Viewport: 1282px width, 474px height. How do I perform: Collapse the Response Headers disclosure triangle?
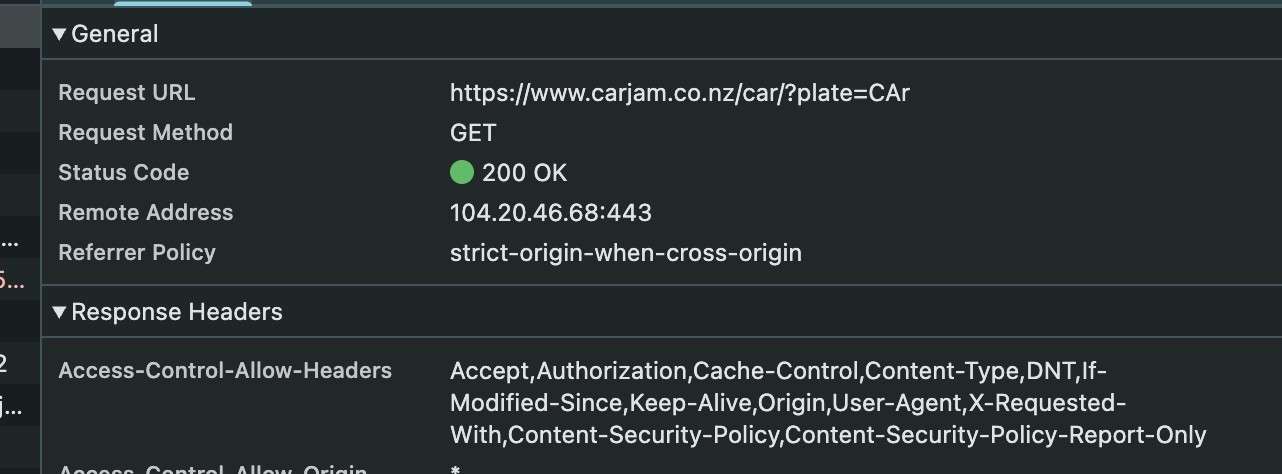(59, 312)
